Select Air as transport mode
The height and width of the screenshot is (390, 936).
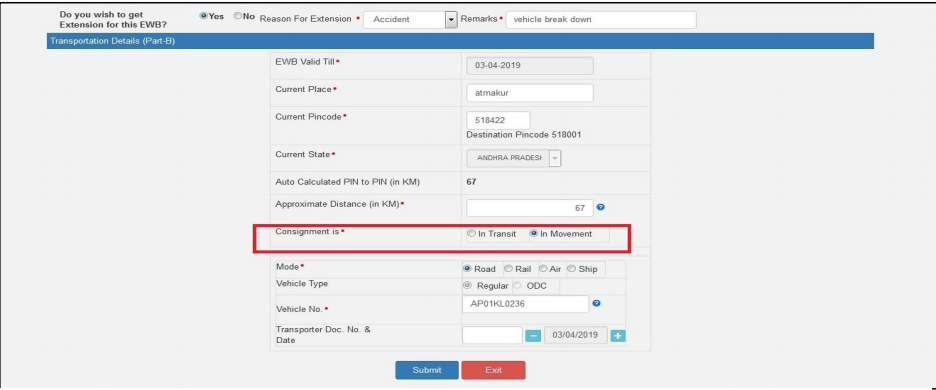pyautogui.click(x=543, y=269)
